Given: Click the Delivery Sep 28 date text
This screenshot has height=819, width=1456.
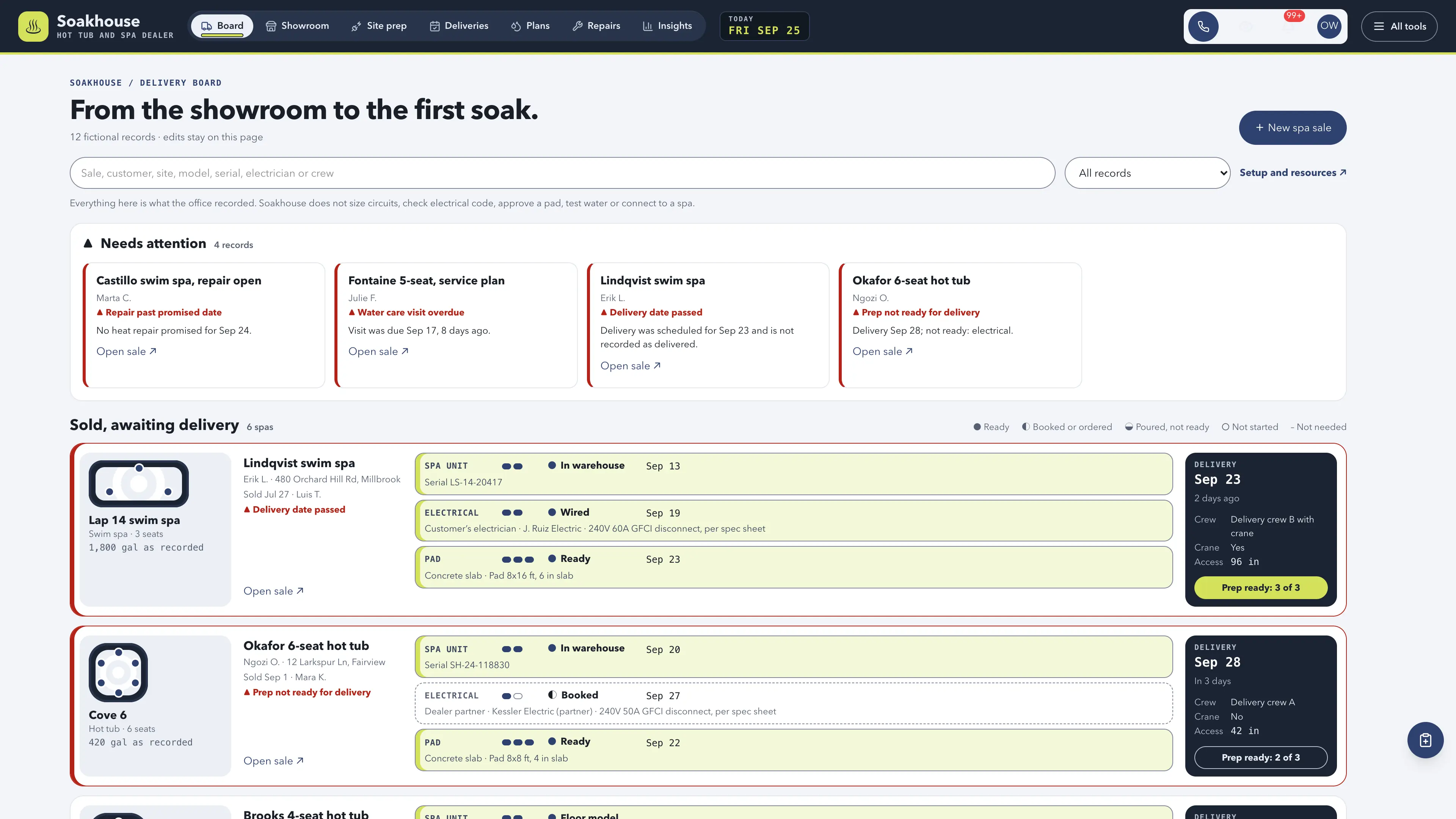Looking at the screenshot, I should coord(1217,662).
